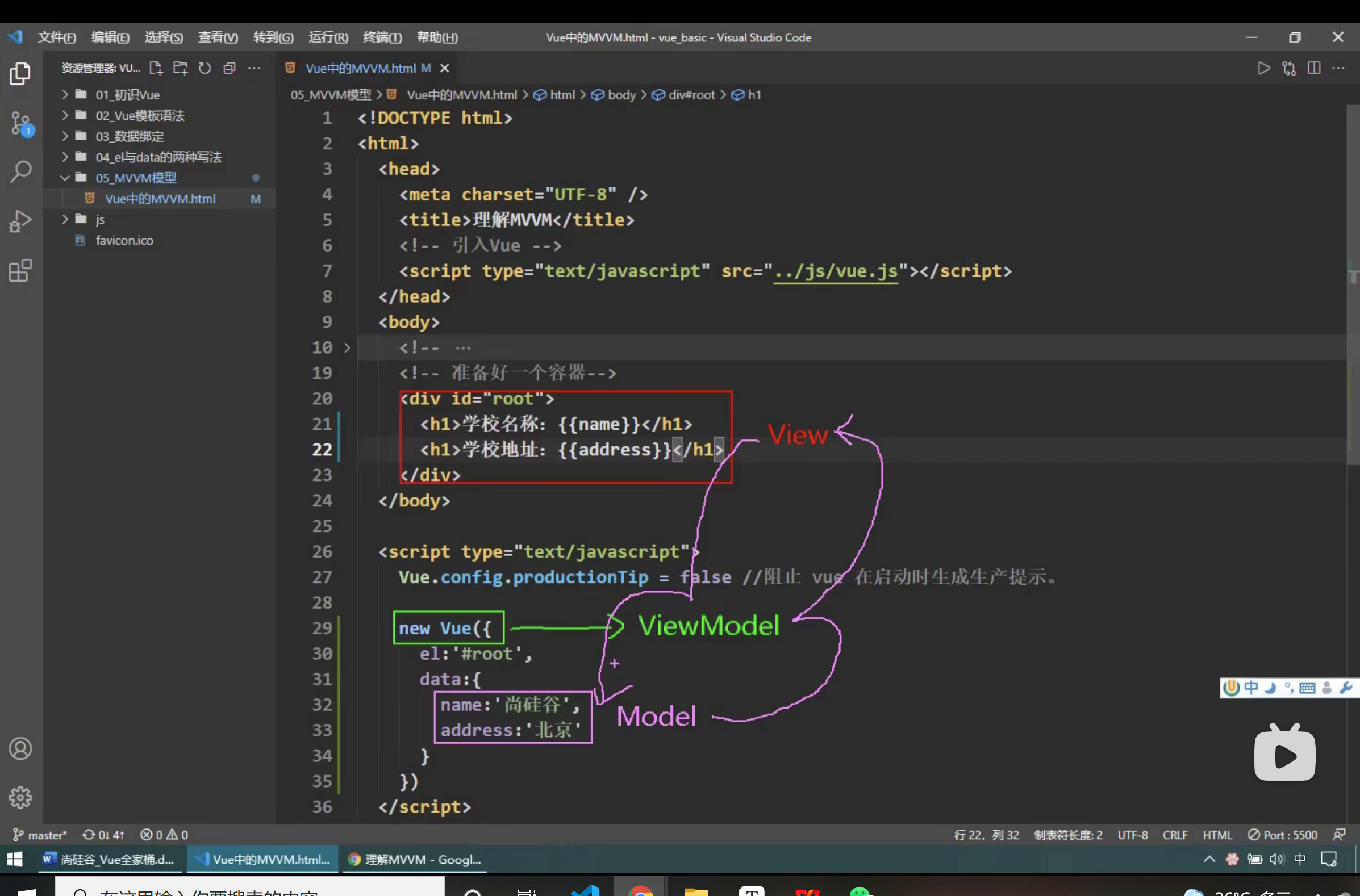Open the 选择(S) menu

(x=164, y=37)
